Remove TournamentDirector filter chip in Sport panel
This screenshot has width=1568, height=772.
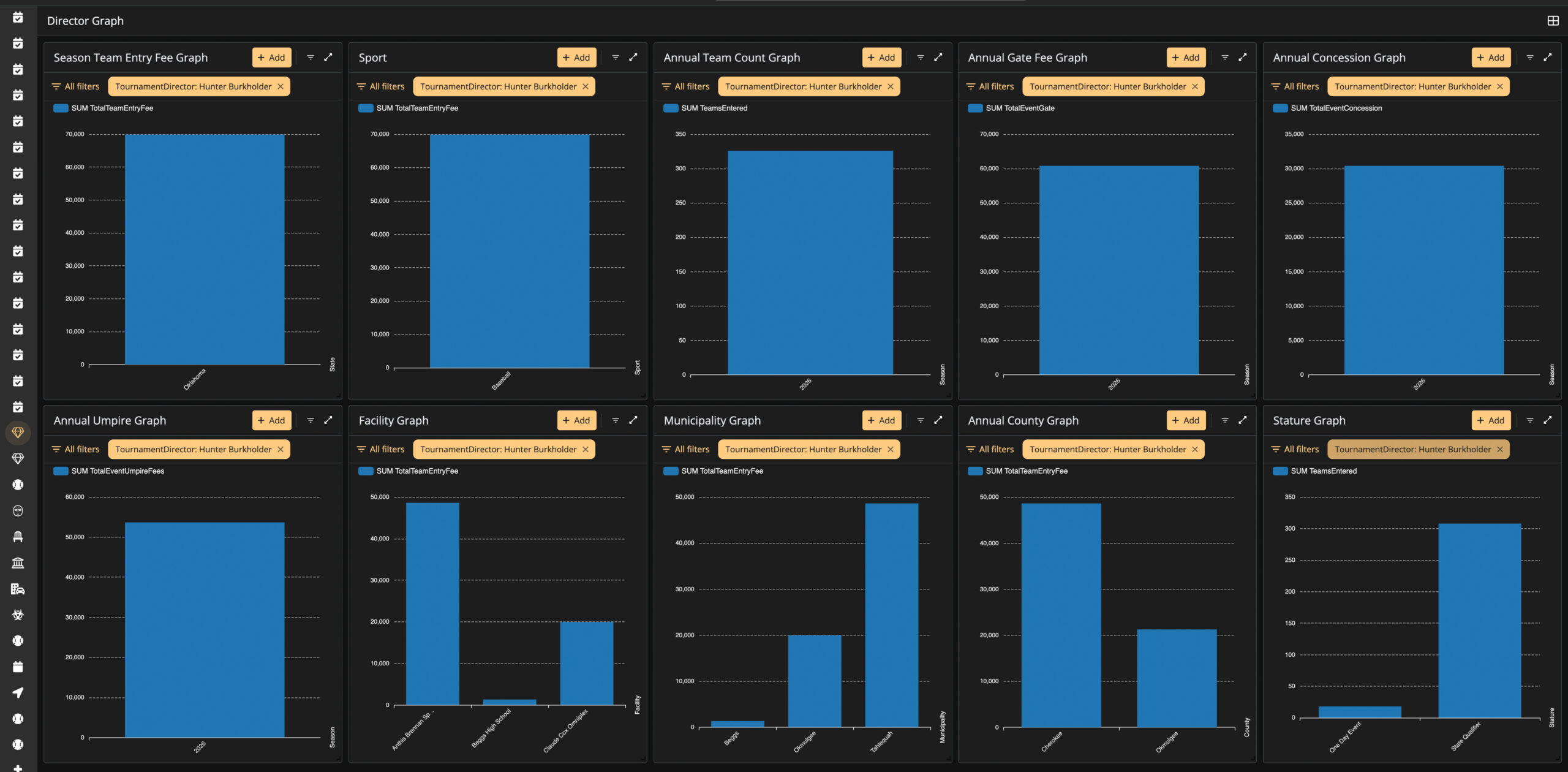click(586, 86)
